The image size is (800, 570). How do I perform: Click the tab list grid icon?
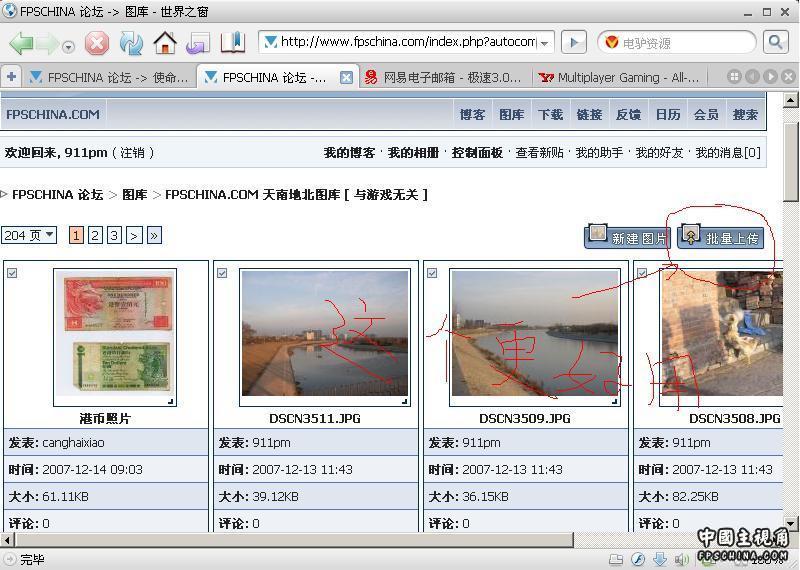[x=734, y=77]
